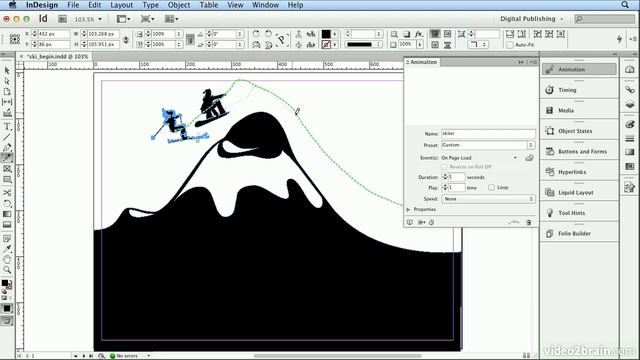Select the Selection tool arrow
The width and height of the screenshot is (640, 360).
pos(7,71)
